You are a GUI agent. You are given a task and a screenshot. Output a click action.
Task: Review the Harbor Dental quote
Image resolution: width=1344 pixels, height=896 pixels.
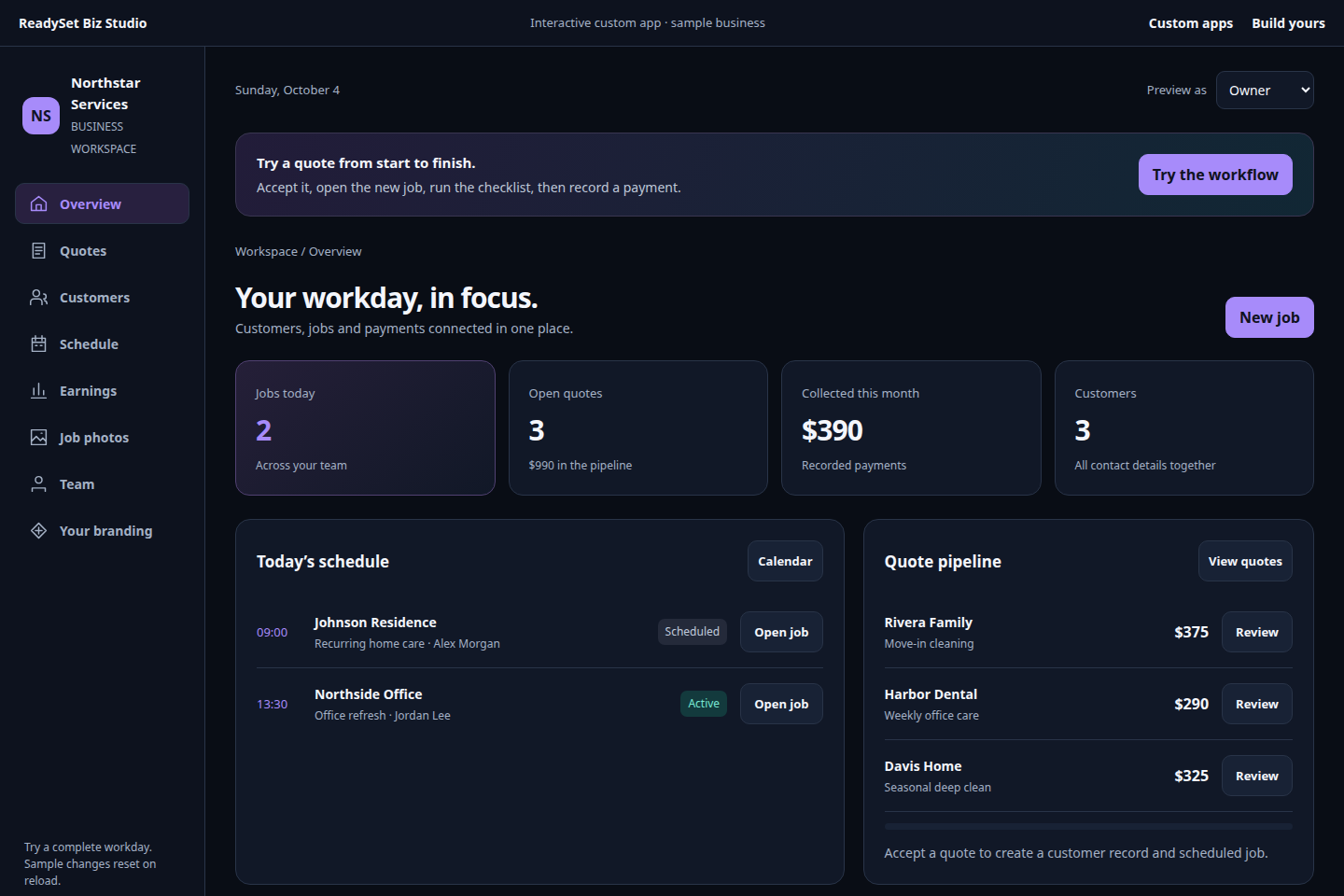1256,704
